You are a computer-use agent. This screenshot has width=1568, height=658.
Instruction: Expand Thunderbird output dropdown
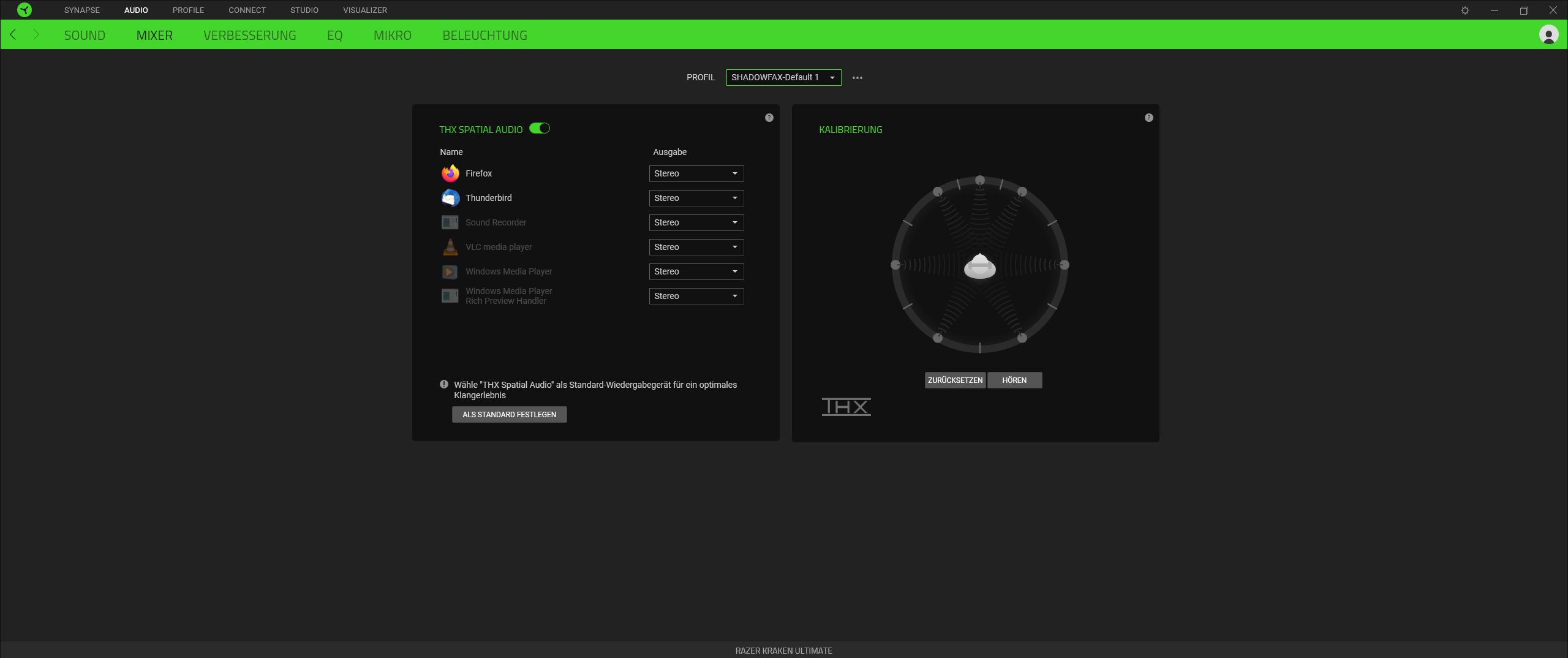[696, 198]
